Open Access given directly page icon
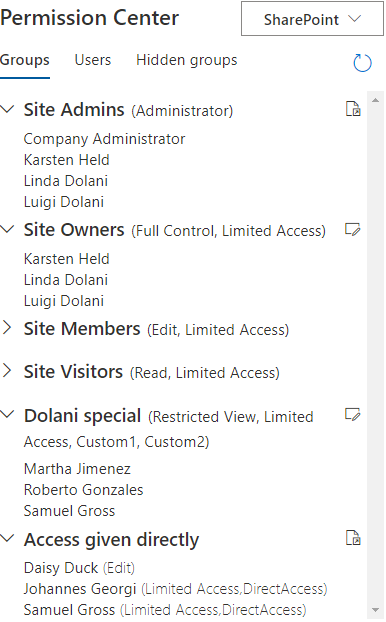386x622 pixels. [353, 538]
